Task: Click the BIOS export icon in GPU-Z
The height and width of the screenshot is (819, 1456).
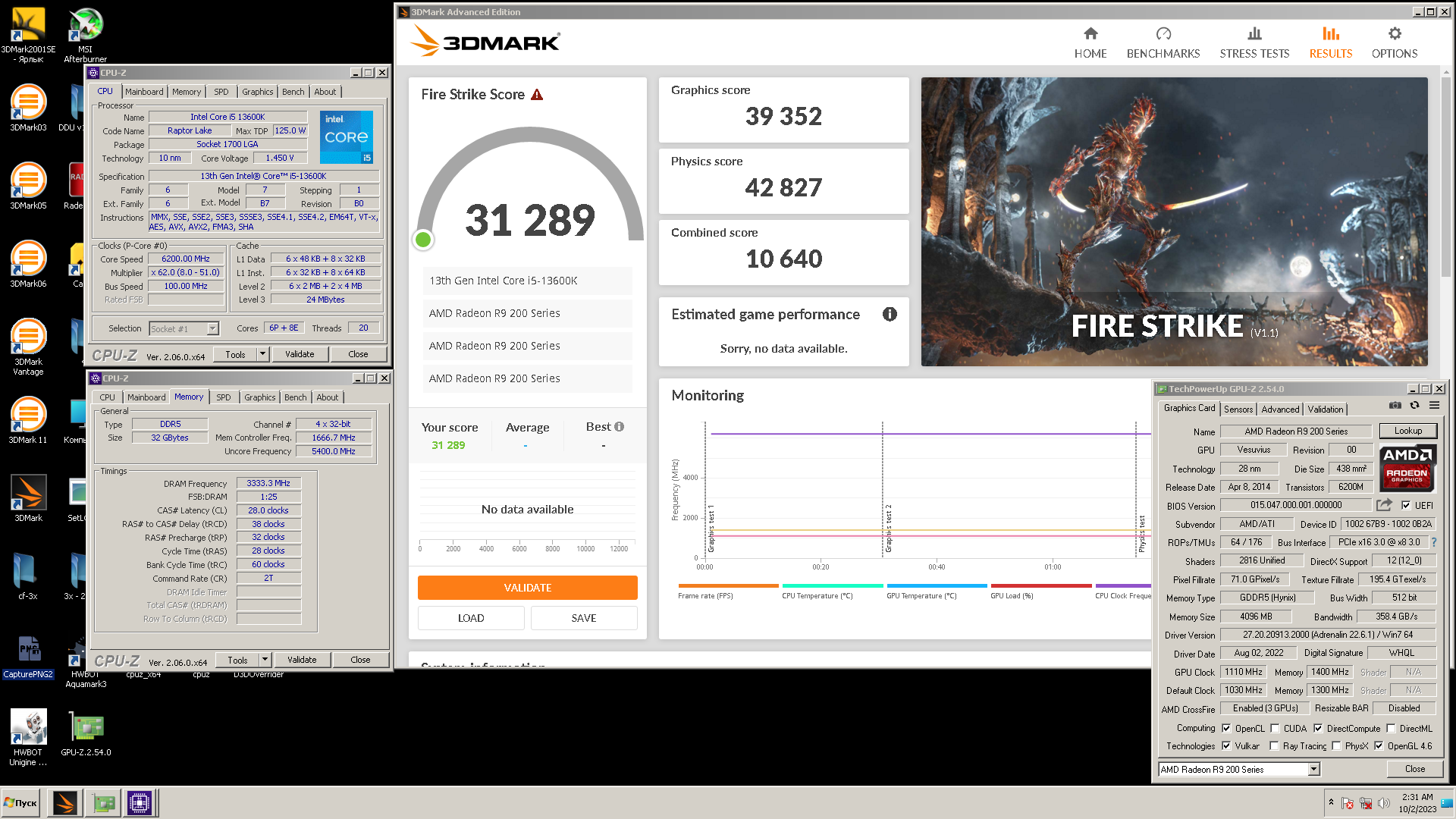Action: point(1384,505)
